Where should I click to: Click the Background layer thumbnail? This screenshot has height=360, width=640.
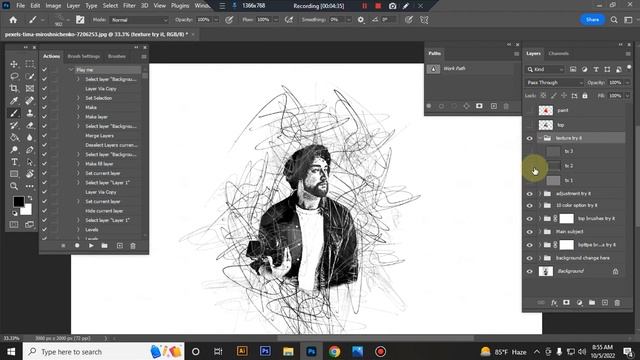pyautogui.click(x=546, y=271)
